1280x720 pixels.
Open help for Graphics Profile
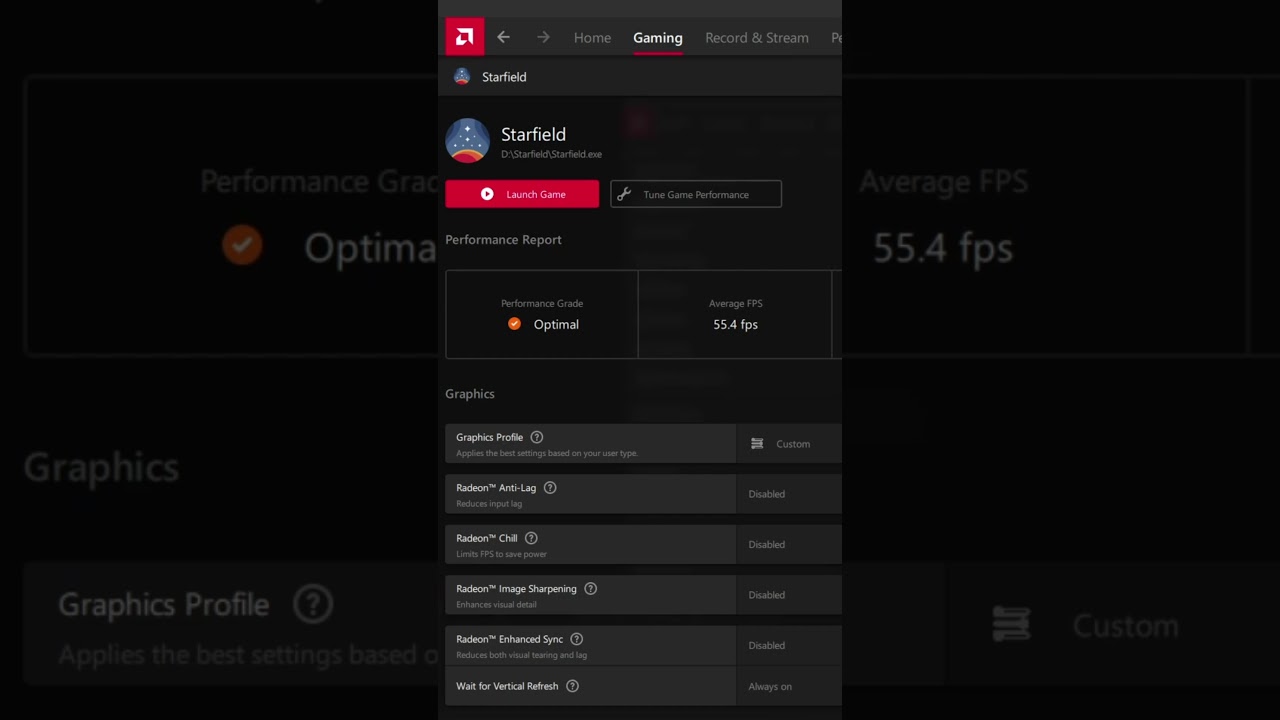click(x=537, y=437)
